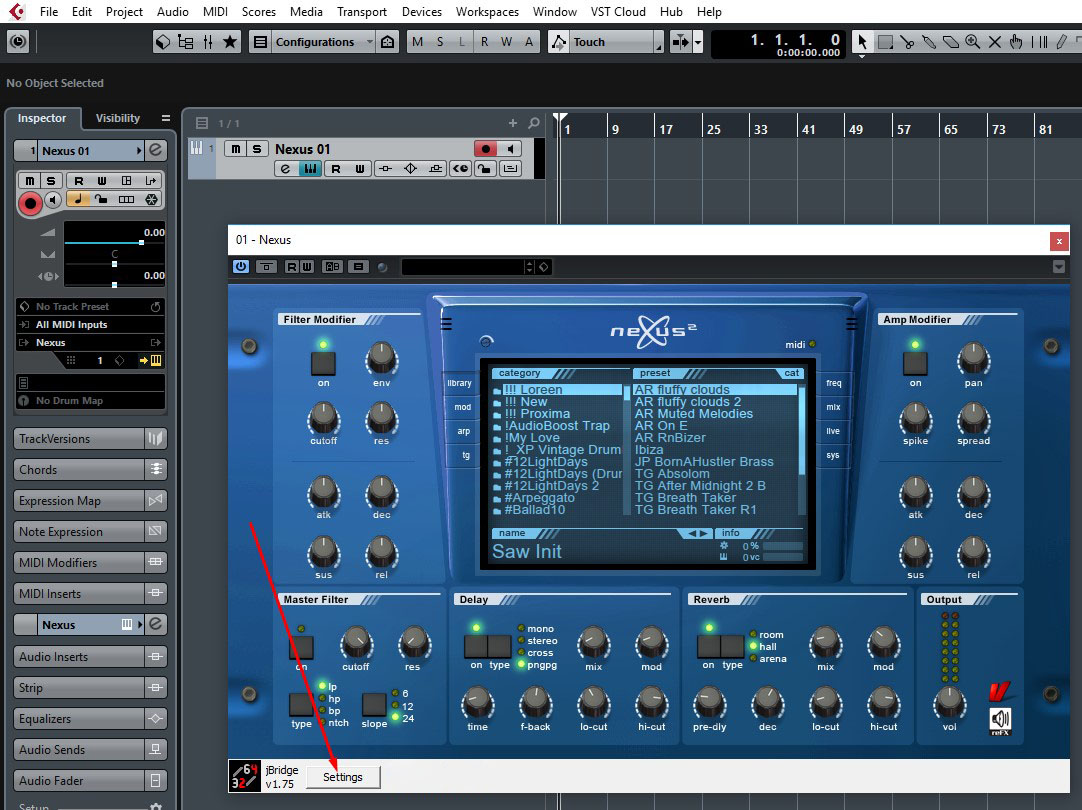Open the workspace organizer star icon
Viewport: 1082px width, 810px height.
(230, 42)
